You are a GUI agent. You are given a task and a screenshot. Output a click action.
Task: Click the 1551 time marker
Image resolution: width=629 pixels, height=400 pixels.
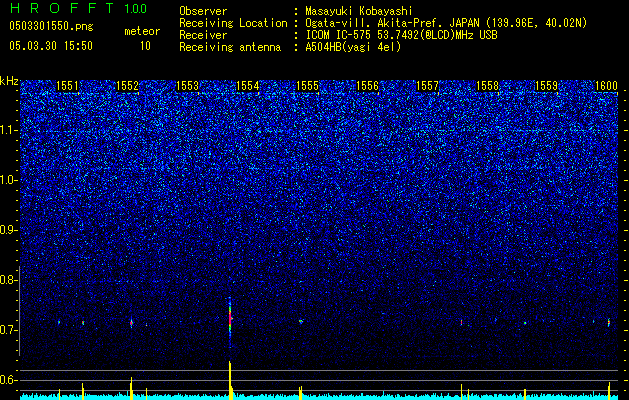tap(67, 86)
